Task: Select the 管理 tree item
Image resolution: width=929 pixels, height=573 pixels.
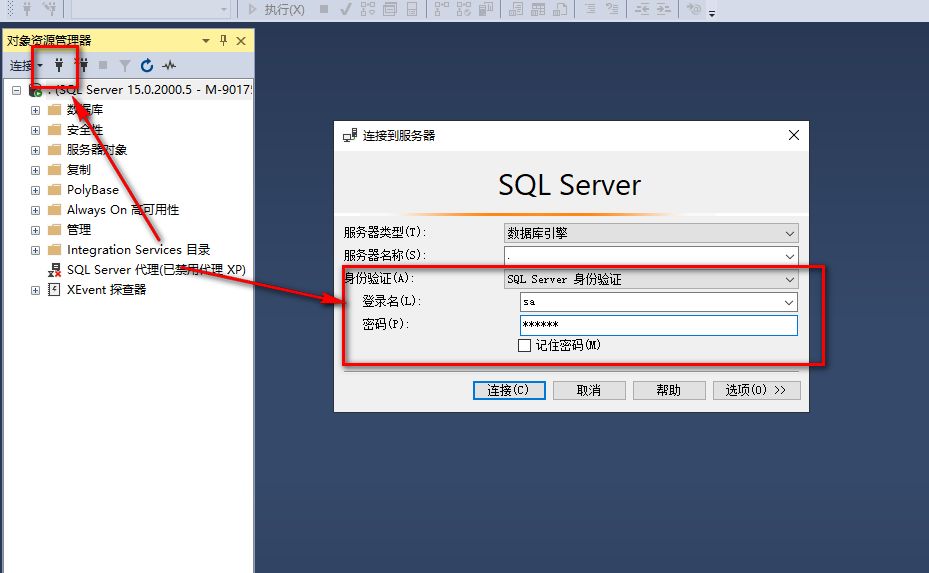Action: tap(79, 229)
